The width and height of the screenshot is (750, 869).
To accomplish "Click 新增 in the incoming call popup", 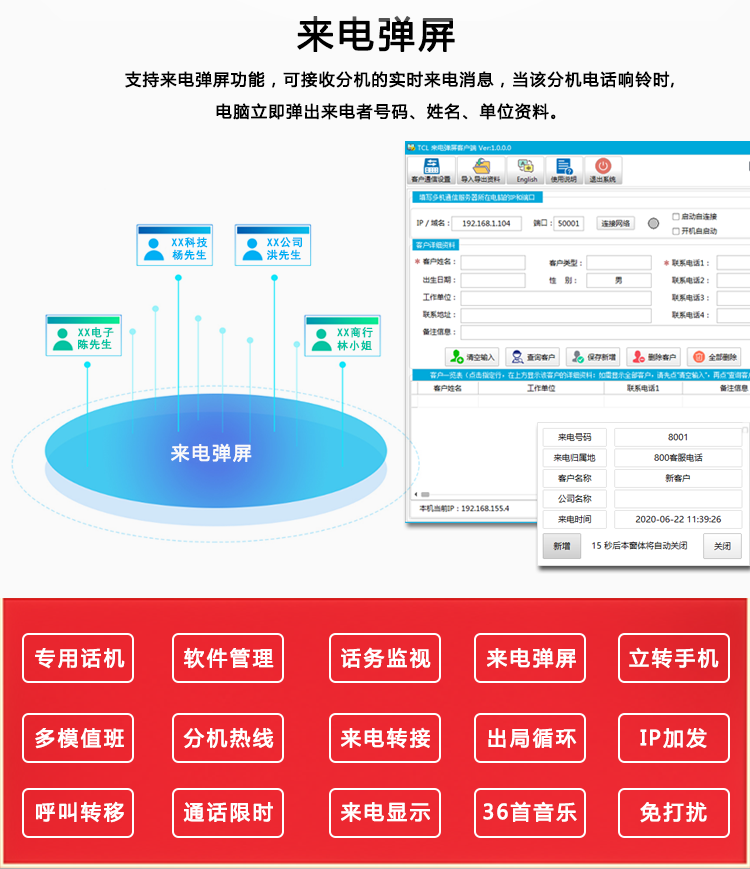I will 561,547.
